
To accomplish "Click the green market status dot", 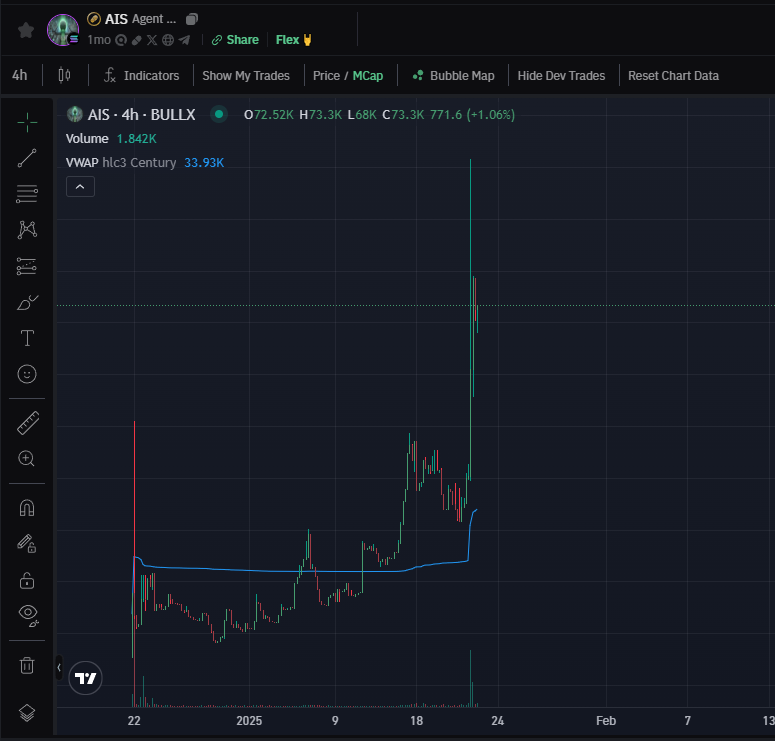I will click(219, 115).
